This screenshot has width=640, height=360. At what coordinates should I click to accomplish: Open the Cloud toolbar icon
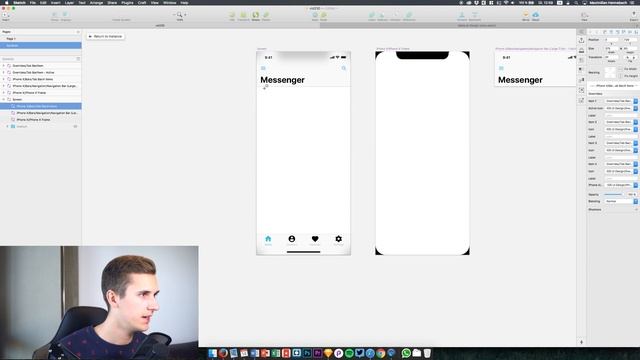point(536,16)
